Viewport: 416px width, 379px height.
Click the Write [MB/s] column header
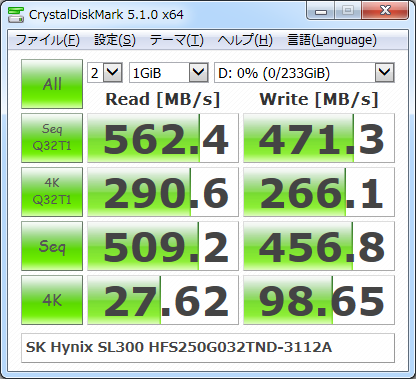coord(319,99)
